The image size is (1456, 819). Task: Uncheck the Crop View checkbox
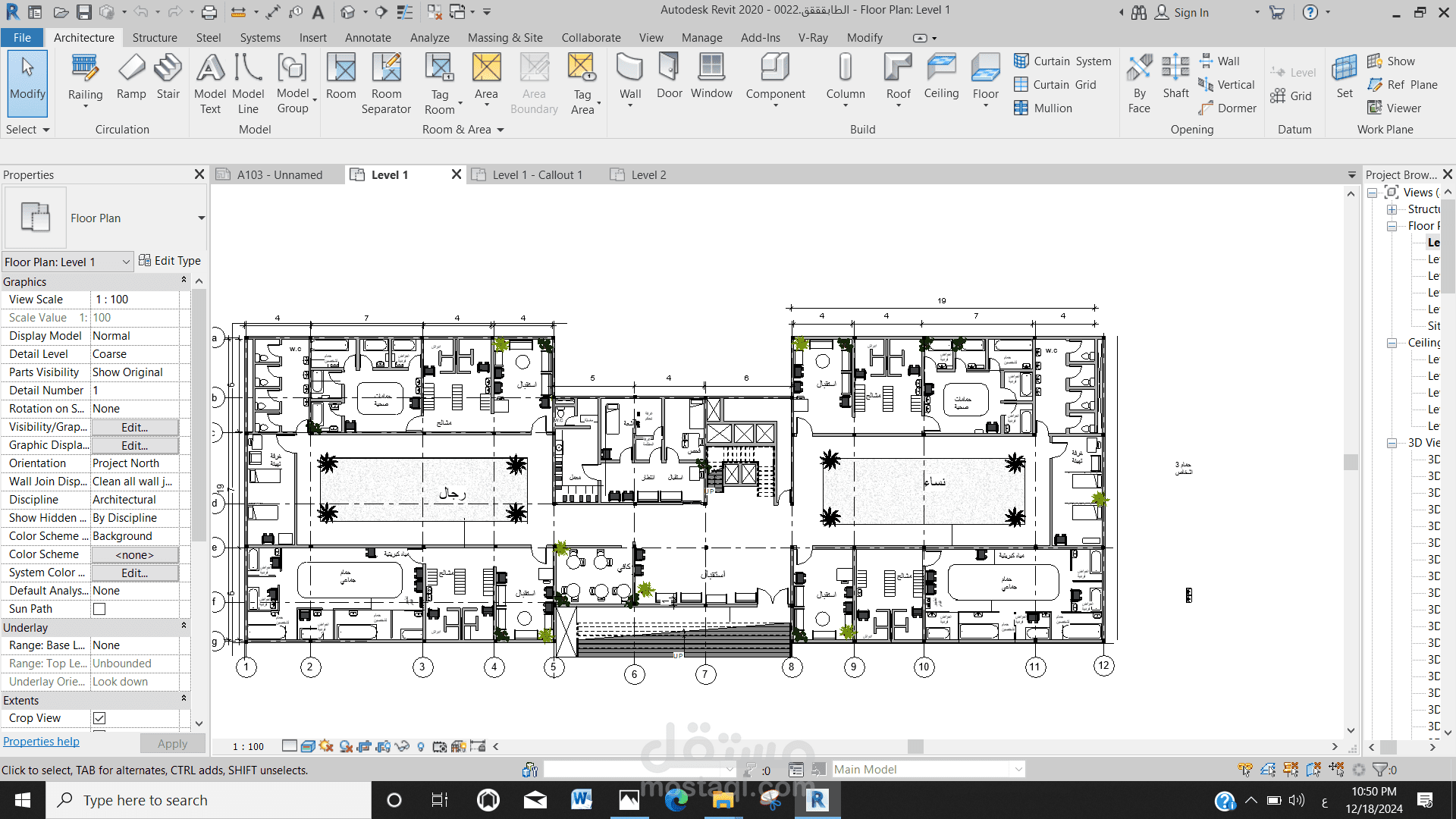point(99,718)
